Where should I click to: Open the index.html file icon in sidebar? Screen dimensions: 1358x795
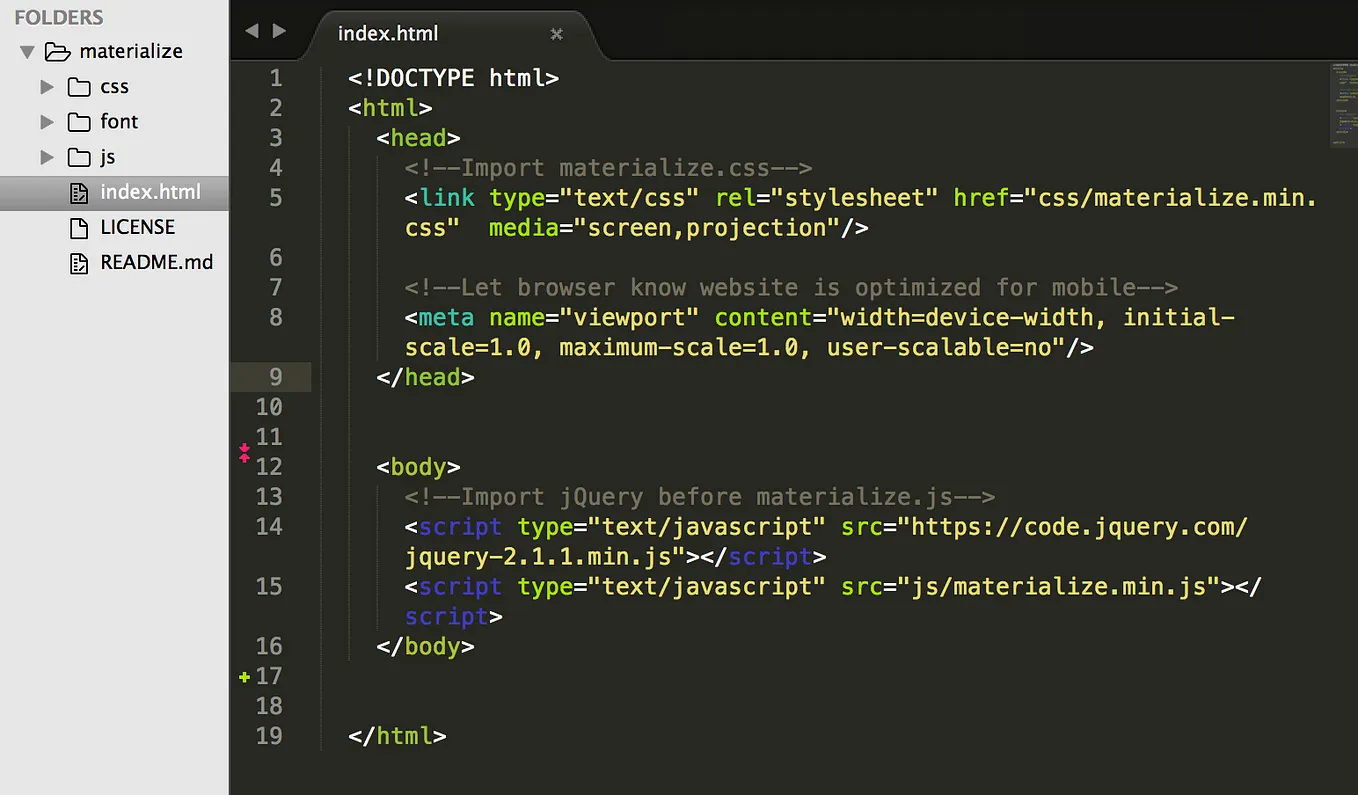[79, 192]
